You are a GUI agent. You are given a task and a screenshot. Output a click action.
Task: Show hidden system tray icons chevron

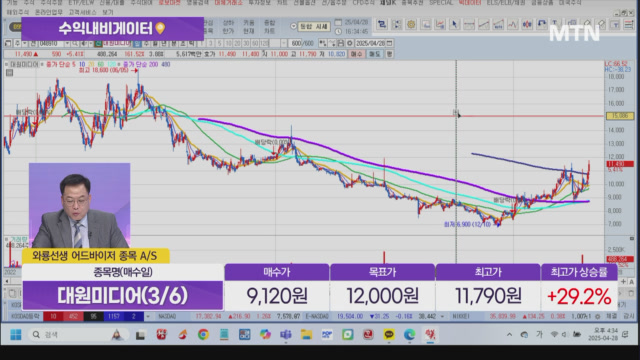509,335
